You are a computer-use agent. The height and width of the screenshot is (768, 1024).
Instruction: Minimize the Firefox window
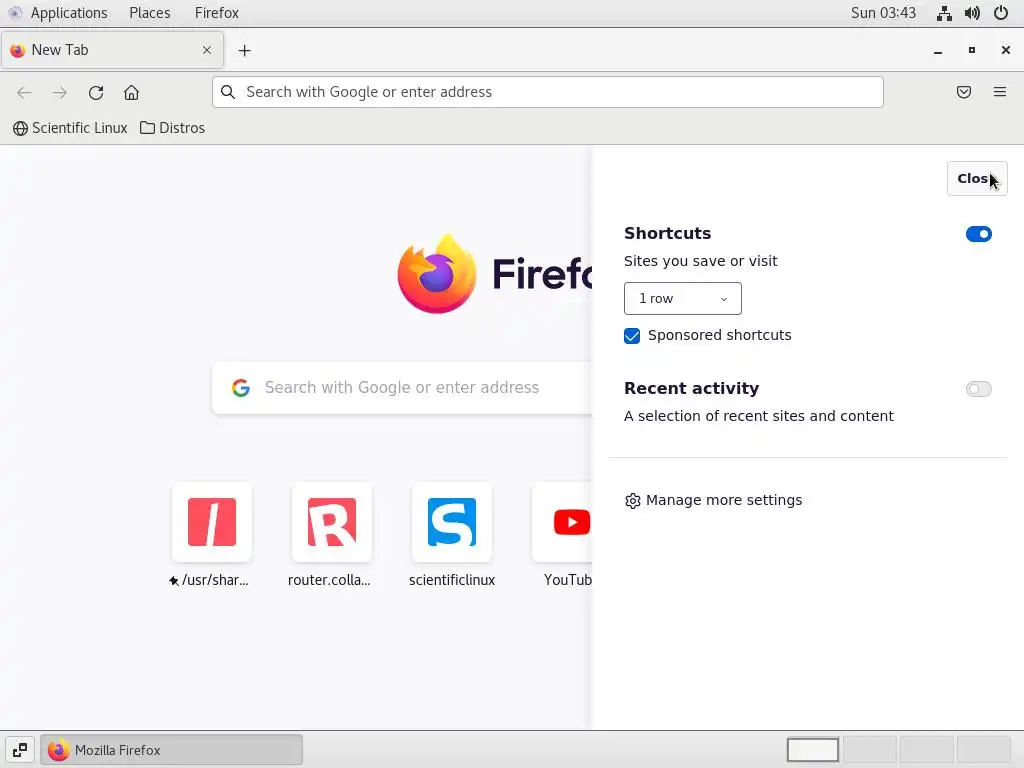(x=938, y=50)
